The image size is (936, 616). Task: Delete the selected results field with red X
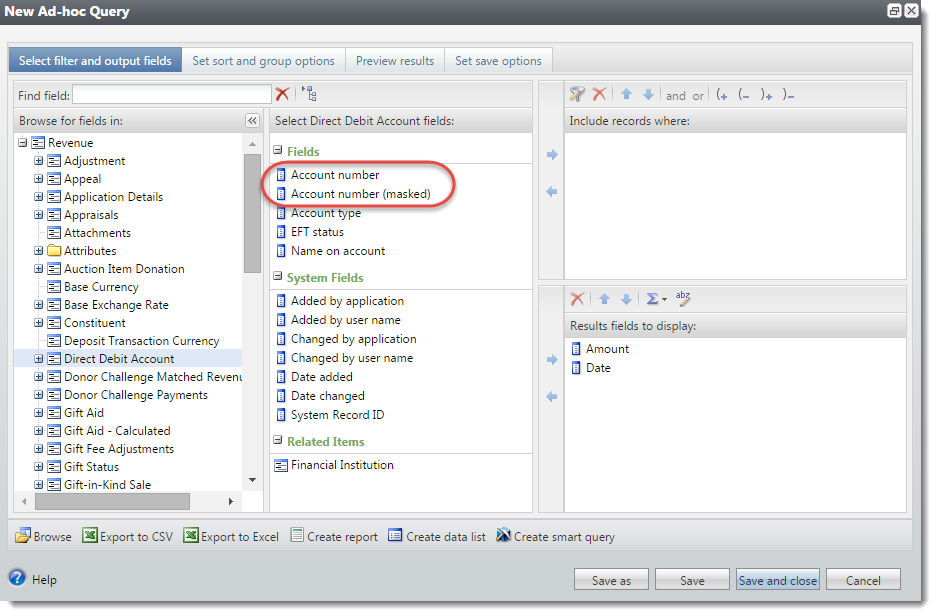577,298
